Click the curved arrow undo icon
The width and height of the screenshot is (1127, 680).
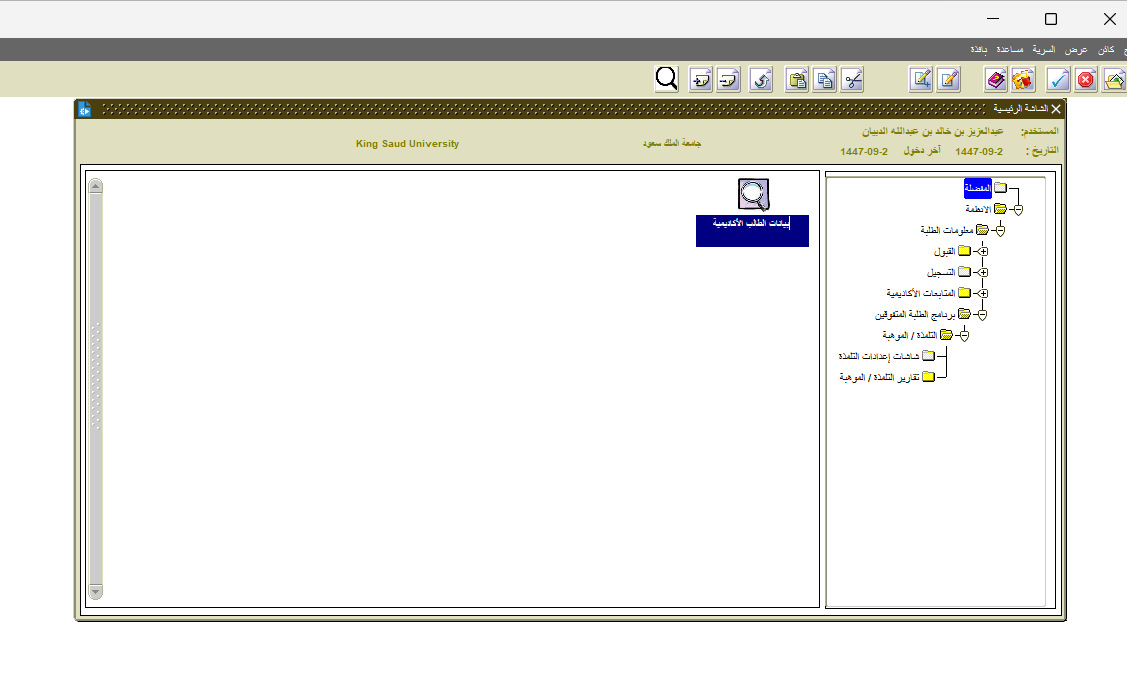(761, 80)
